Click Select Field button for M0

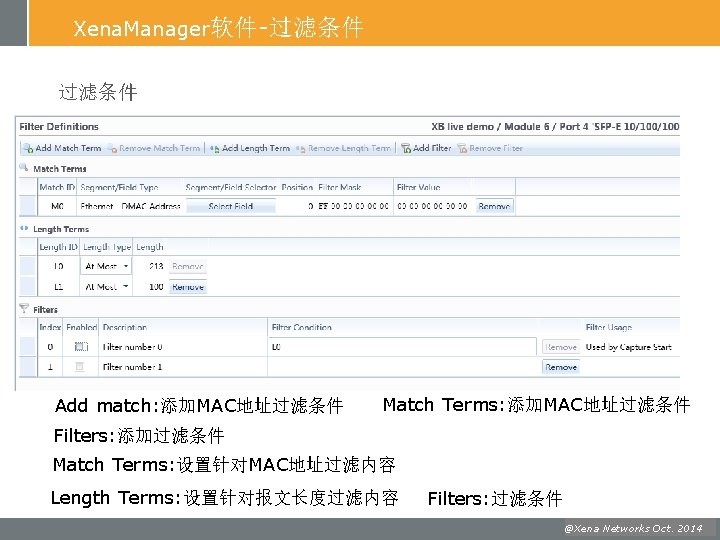(x=231, y=206)
